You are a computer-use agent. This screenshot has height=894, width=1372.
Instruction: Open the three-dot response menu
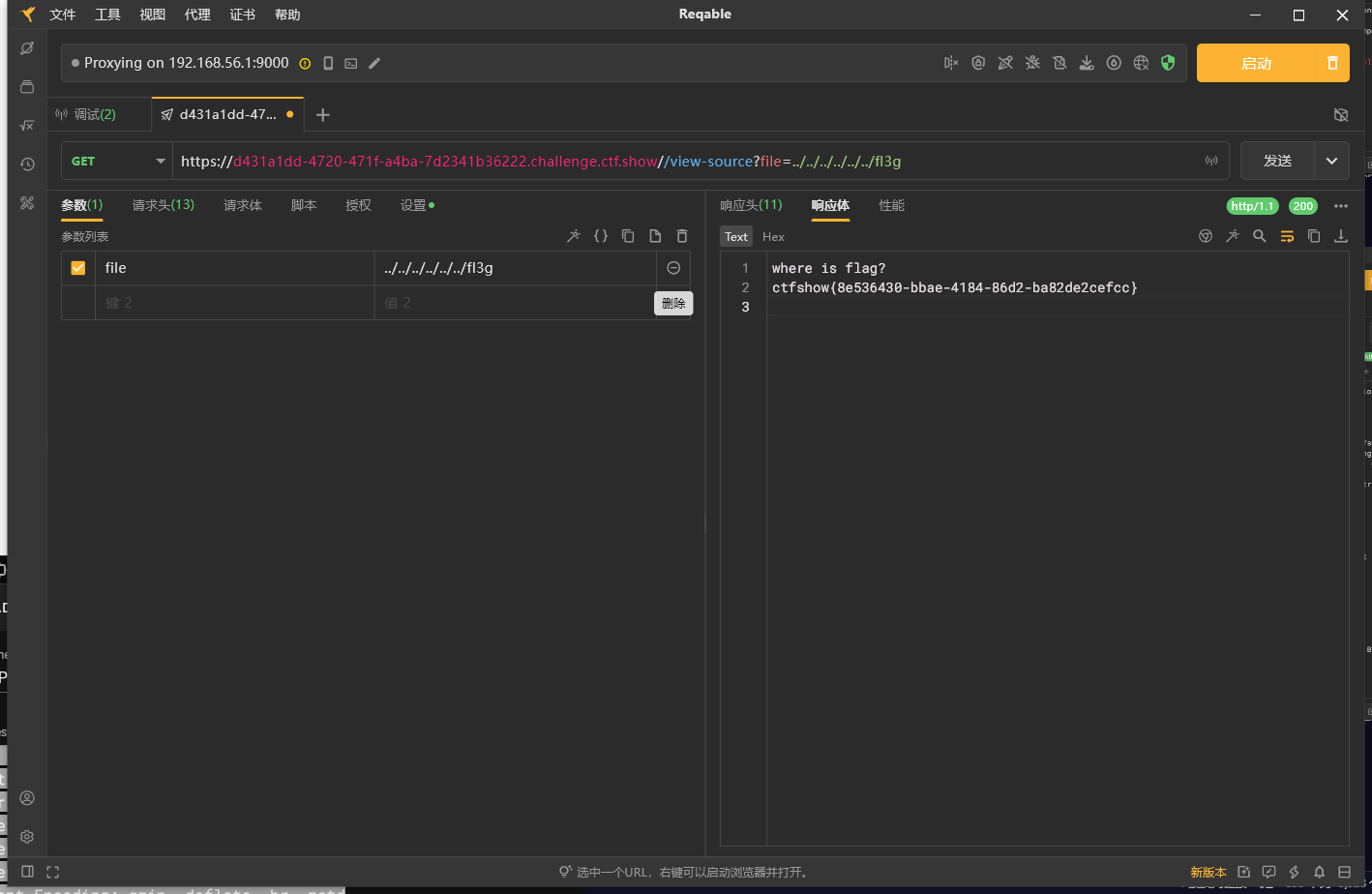(x=1340, y=206)
